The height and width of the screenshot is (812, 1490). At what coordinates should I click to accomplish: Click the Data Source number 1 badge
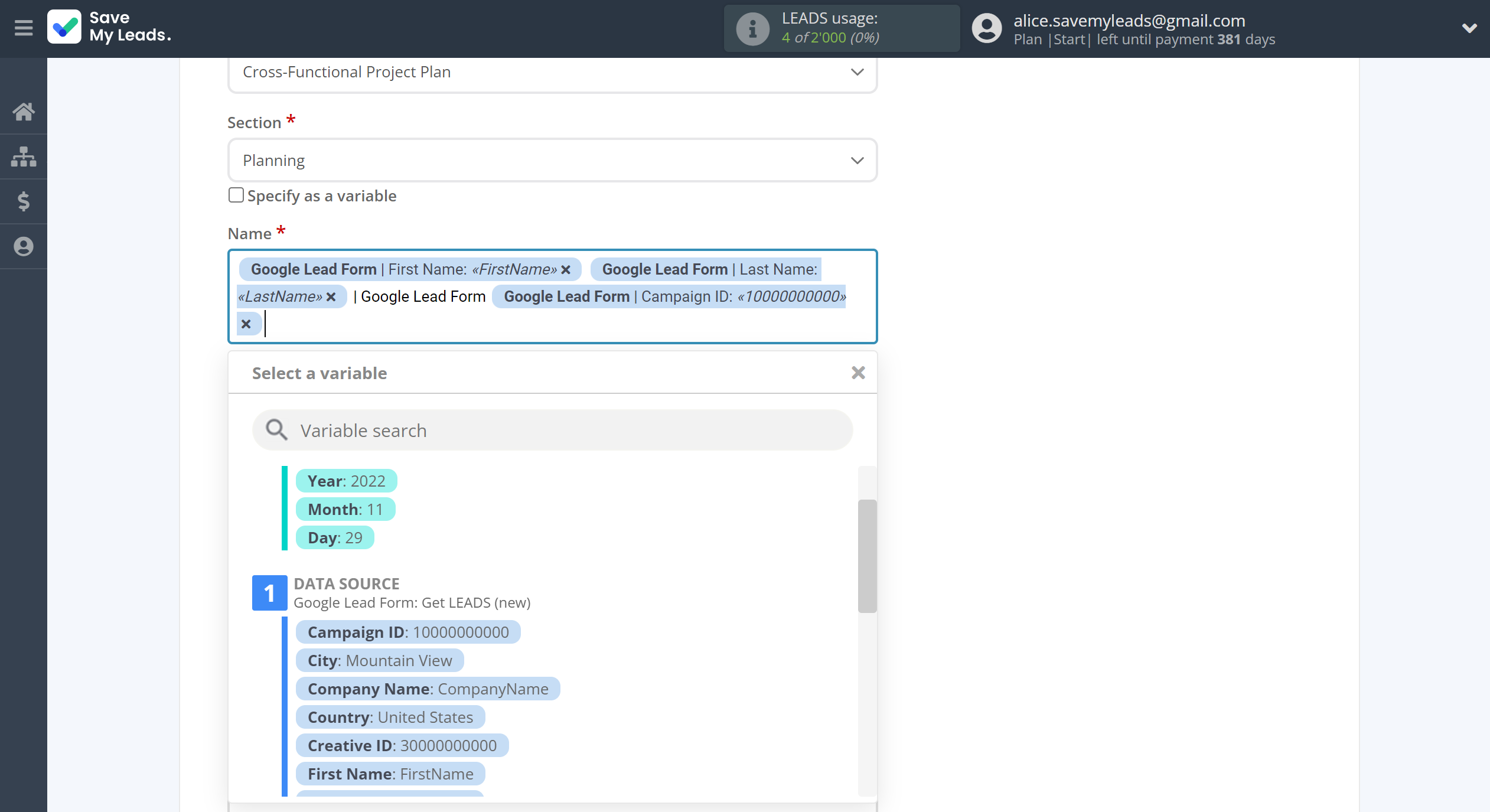(x=270, y=593)
